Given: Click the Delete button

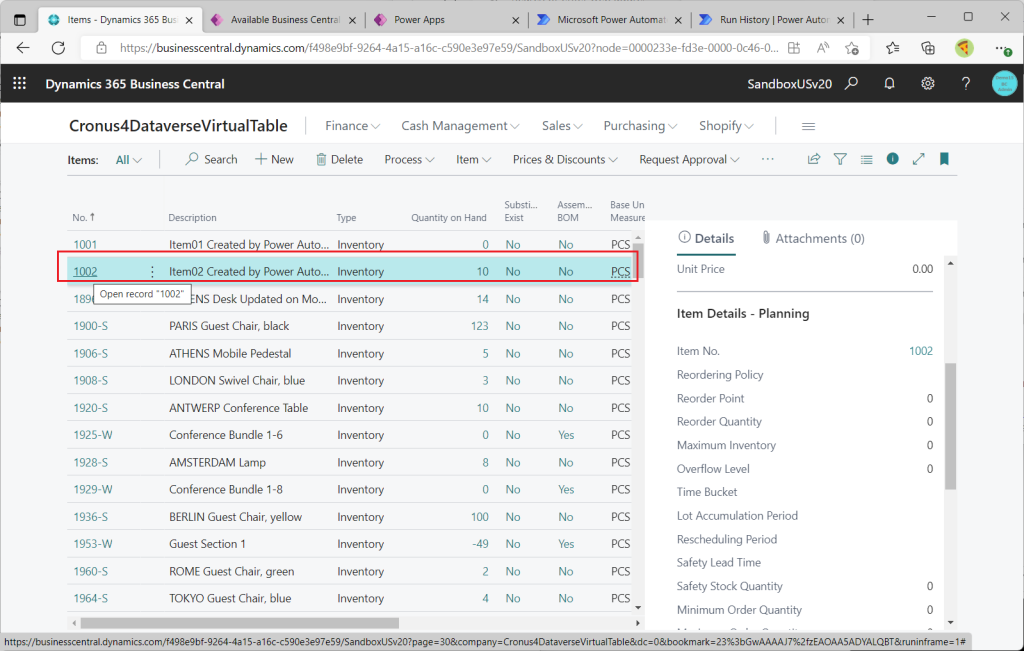Looking at the screenshot, I should point(340,159).
